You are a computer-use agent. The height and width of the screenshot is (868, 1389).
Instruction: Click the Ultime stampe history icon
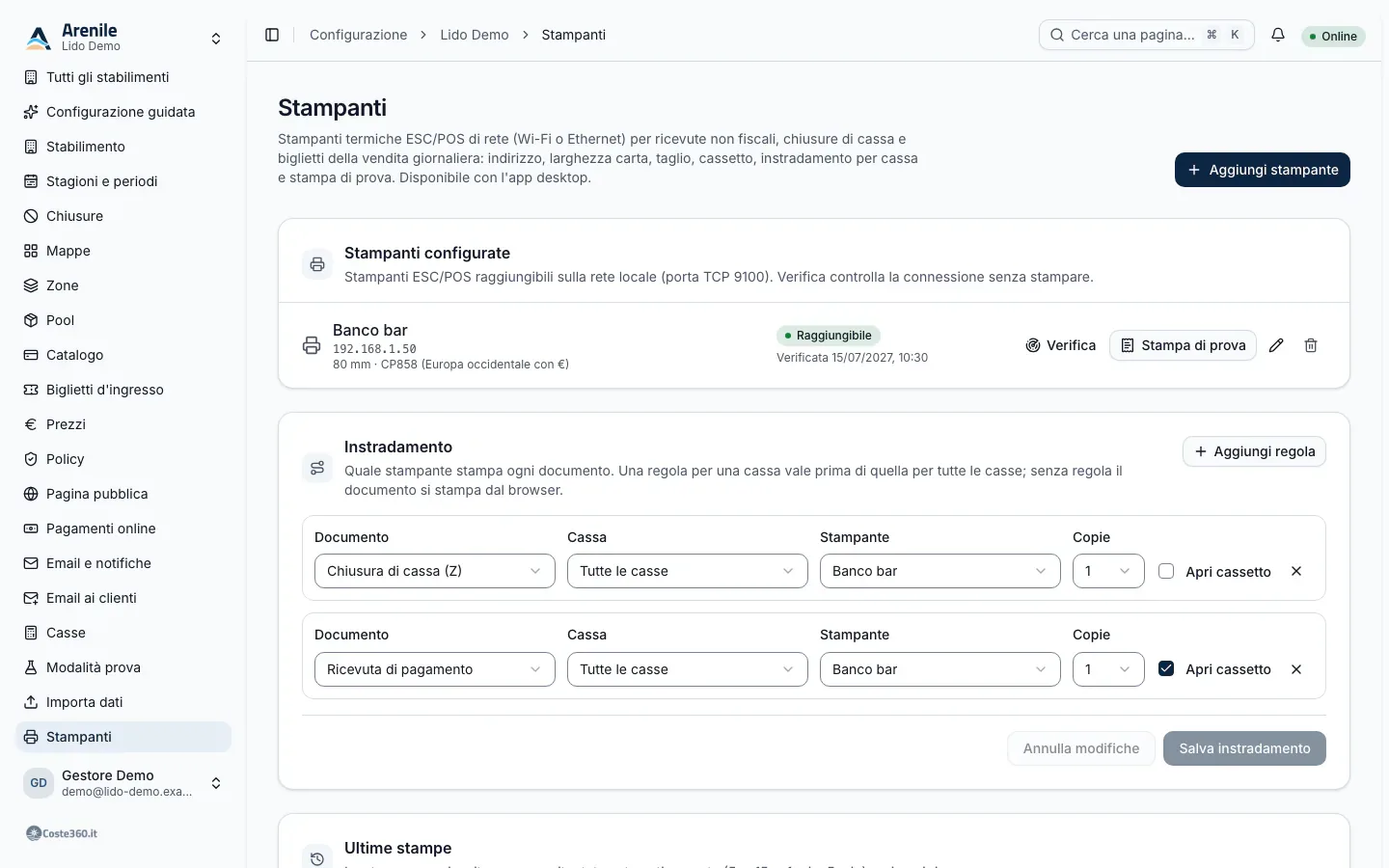[317, 858]
